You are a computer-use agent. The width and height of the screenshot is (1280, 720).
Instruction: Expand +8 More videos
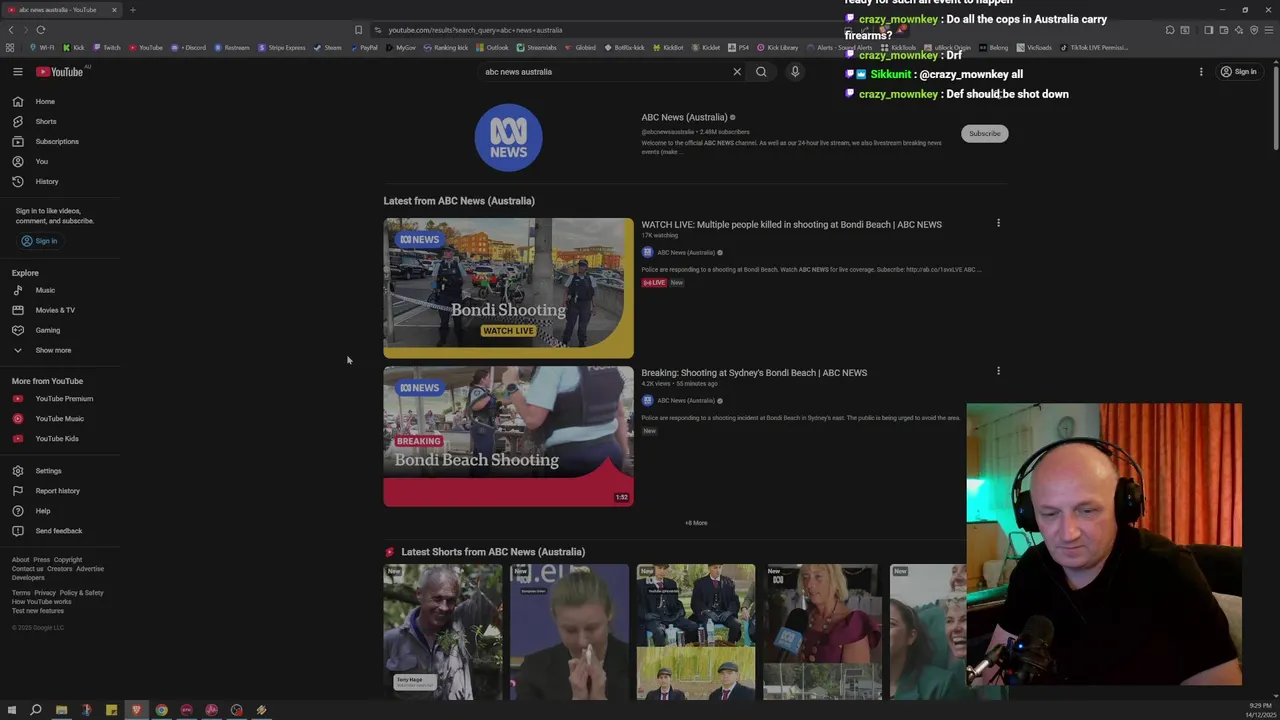click(x=696, y=523)
